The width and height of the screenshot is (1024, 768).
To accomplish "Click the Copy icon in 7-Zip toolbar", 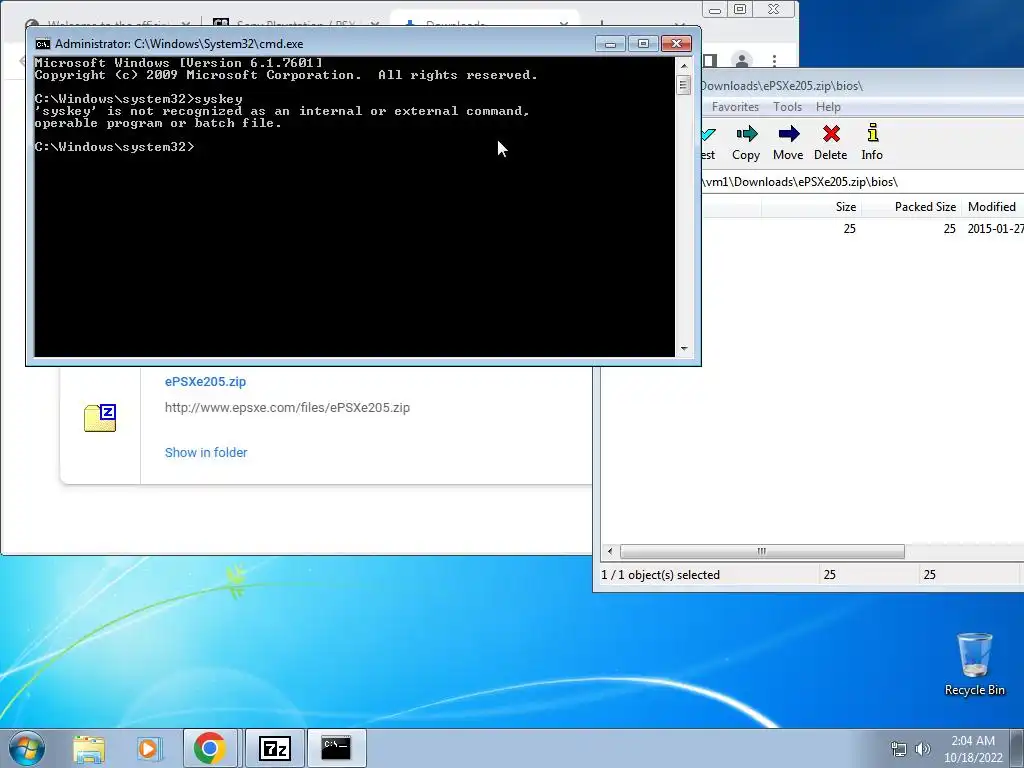I will [x=746, y=135].
